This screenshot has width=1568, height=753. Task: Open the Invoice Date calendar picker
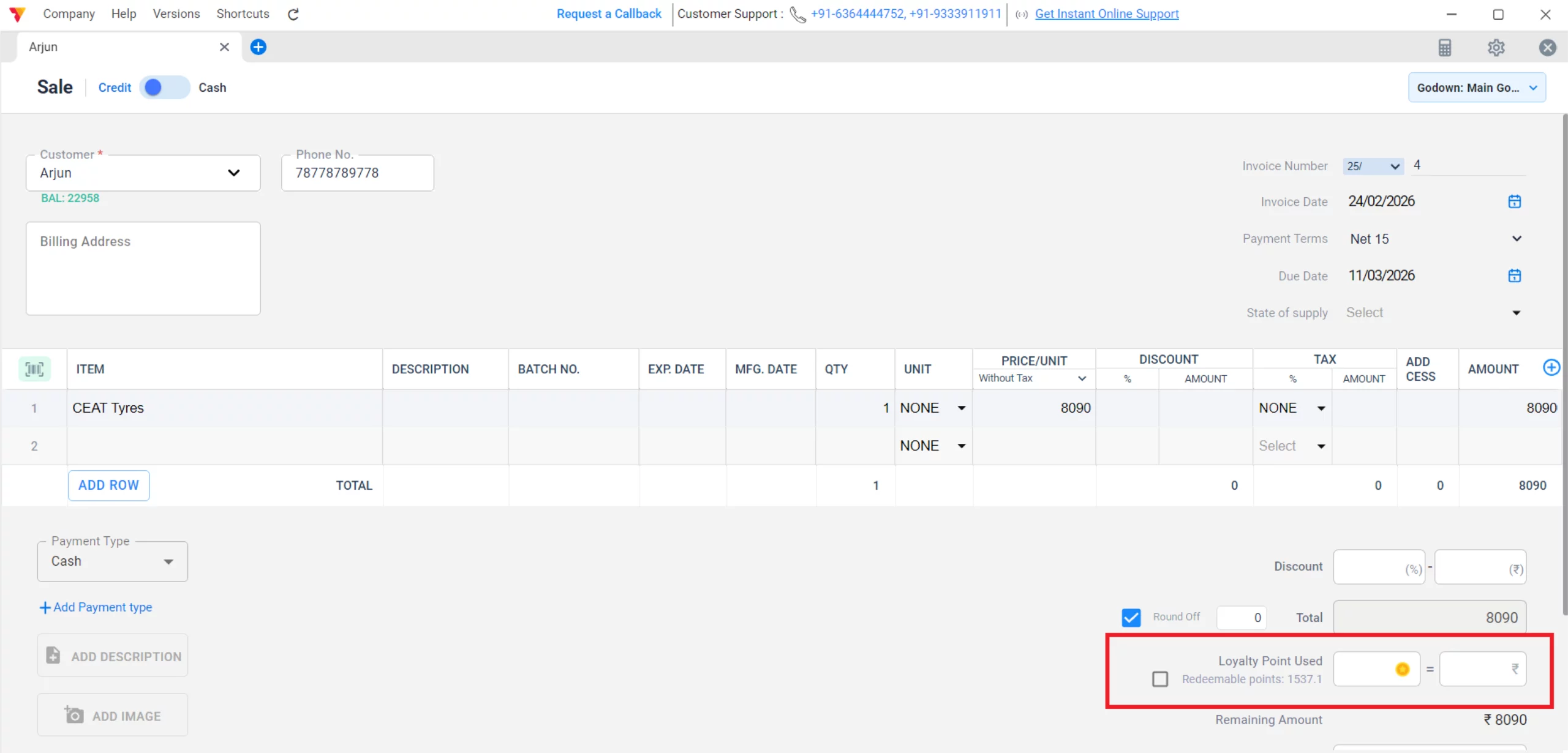pyautogui.click(x=1514, y=201)
